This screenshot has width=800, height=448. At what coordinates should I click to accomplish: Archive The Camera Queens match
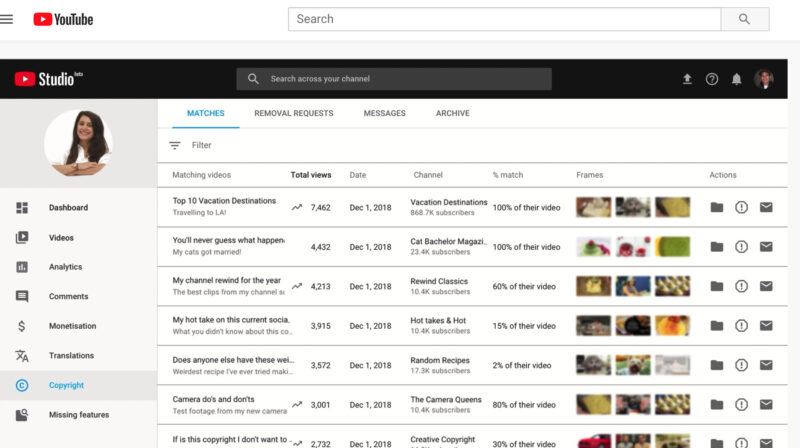pos(717,405)
